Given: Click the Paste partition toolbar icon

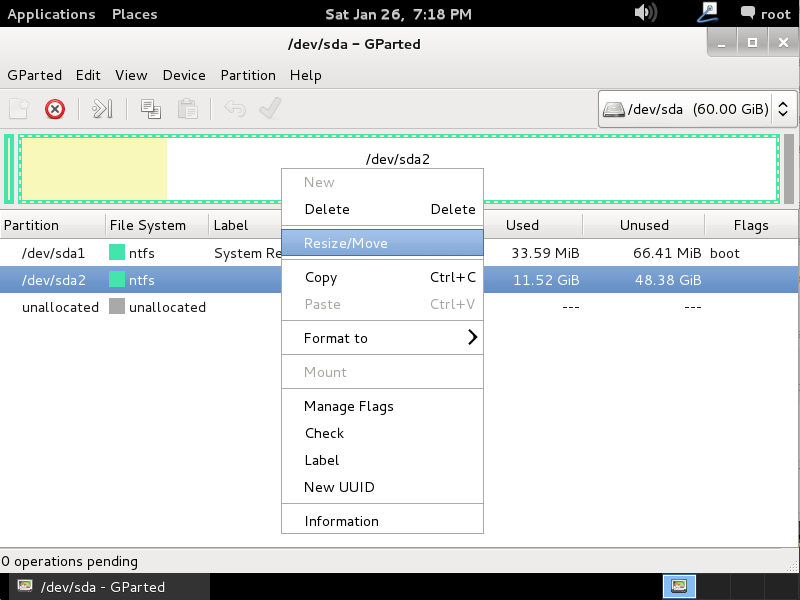Looking at the screenshot, I should [x=187, y=109].
